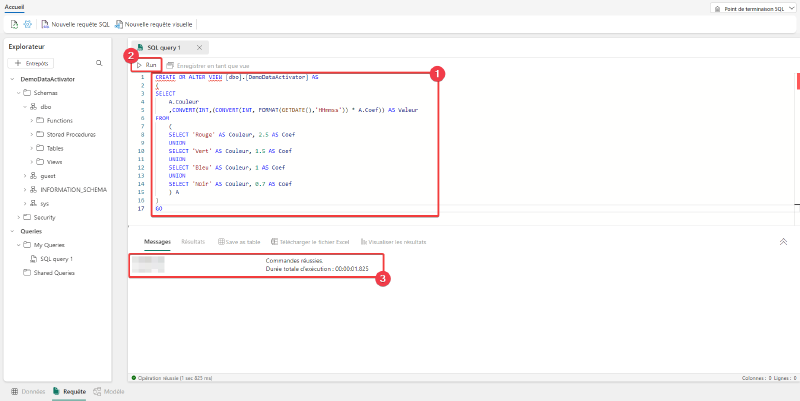Image resolution: width=800 pixels, height=401 pixels.
Task: Expand the Security folder chevron
Action: coord(18,217)
